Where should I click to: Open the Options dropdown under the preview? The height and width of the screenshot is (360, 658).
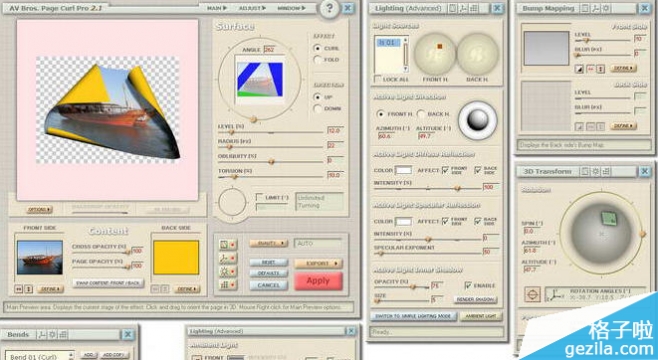39,209
